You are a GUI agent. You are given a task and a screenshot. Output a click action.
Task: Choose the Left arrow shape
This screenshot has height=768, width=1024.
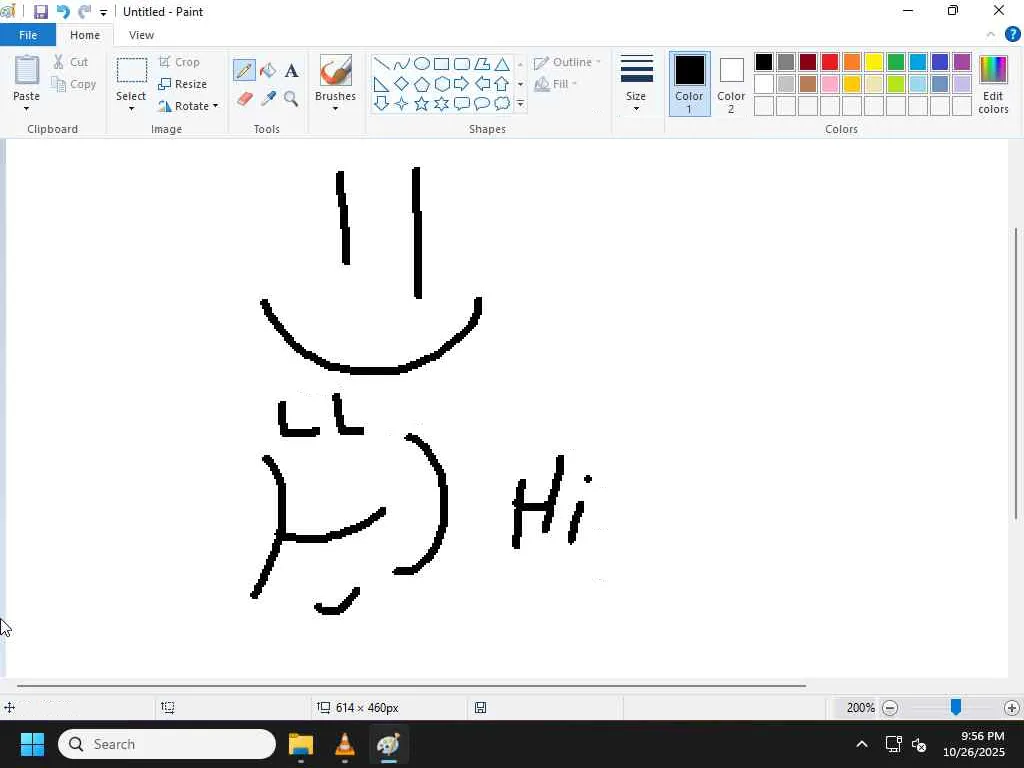tap(482, 84)
